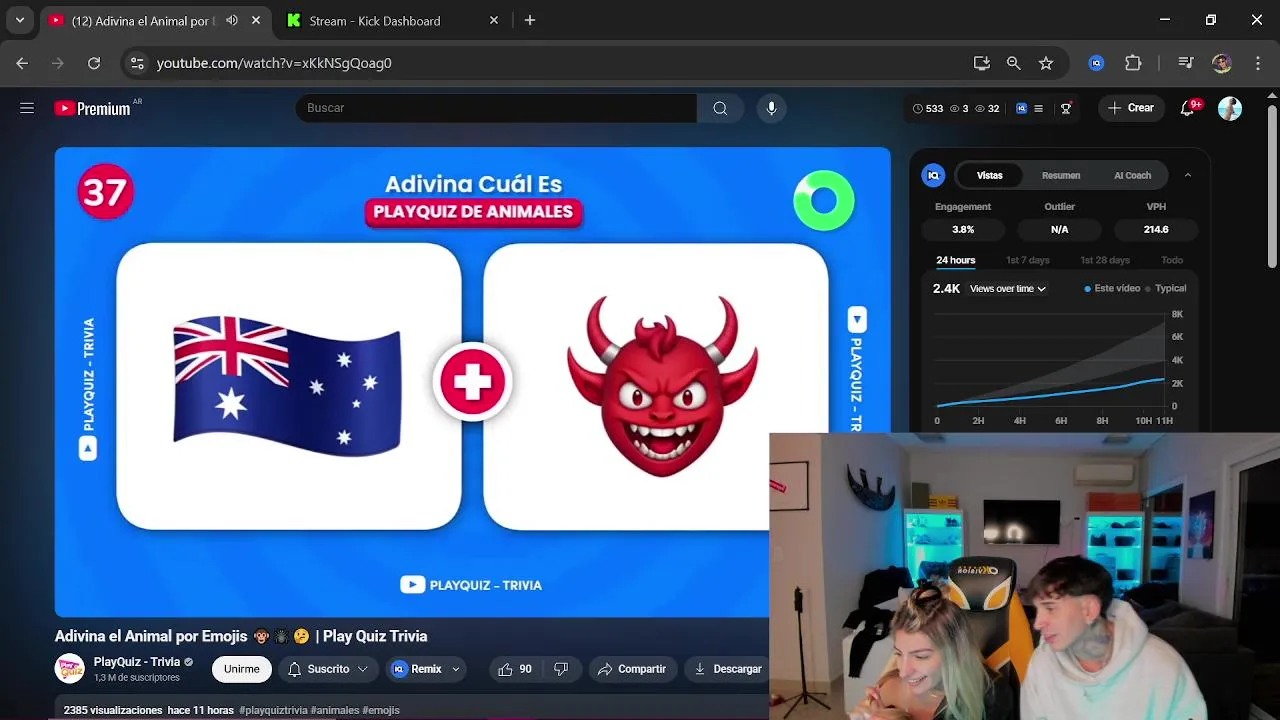
Task: Open Suscrito notification dropdown
Action: tap(328, 669)
